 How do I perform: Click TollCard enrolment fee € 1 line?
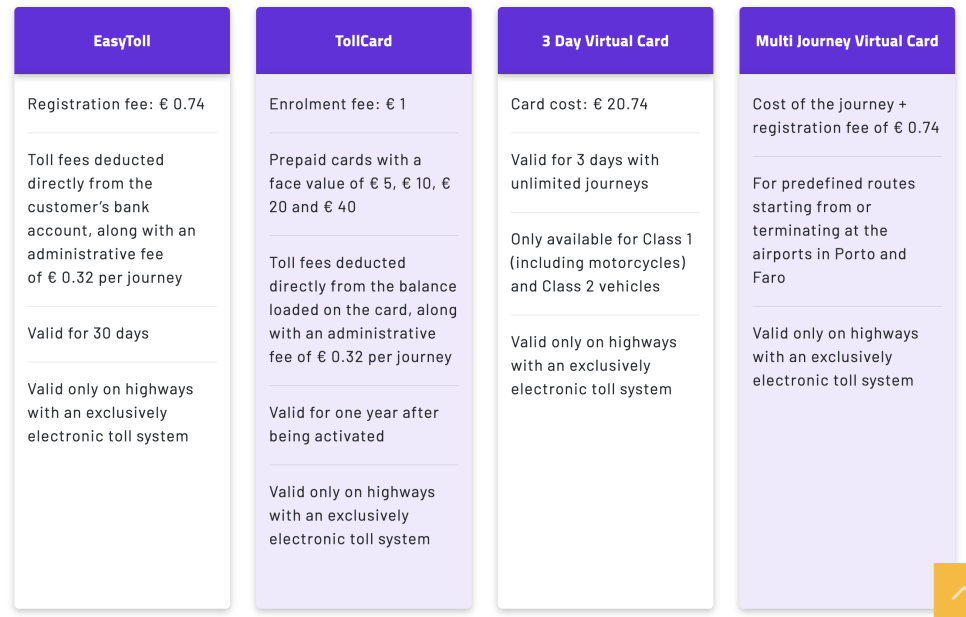[x=338, y=104]
